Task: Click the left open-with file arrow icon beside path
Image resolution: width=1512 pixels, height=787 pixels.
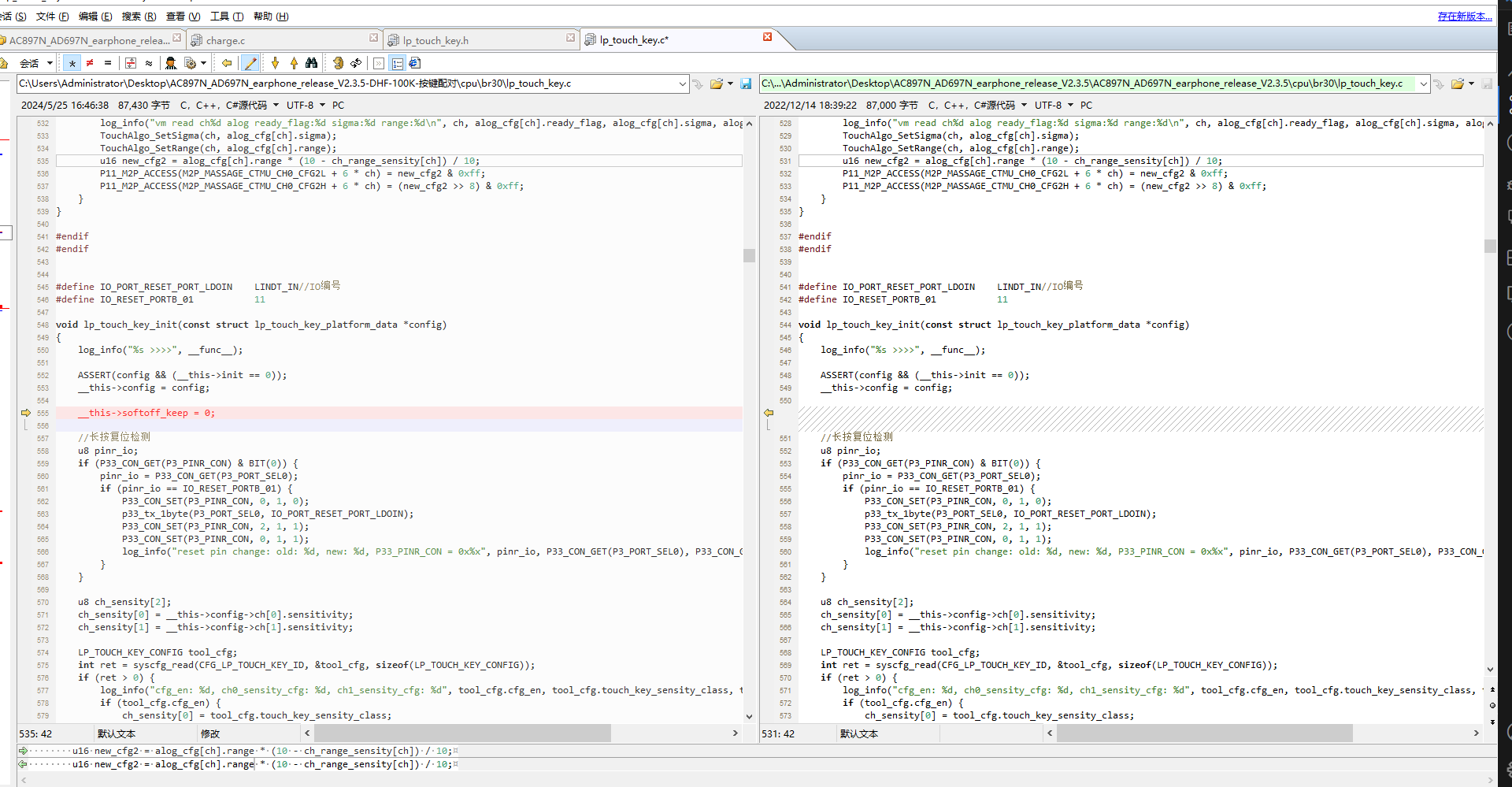Action: pyautogui.click(x=698, y=84)
